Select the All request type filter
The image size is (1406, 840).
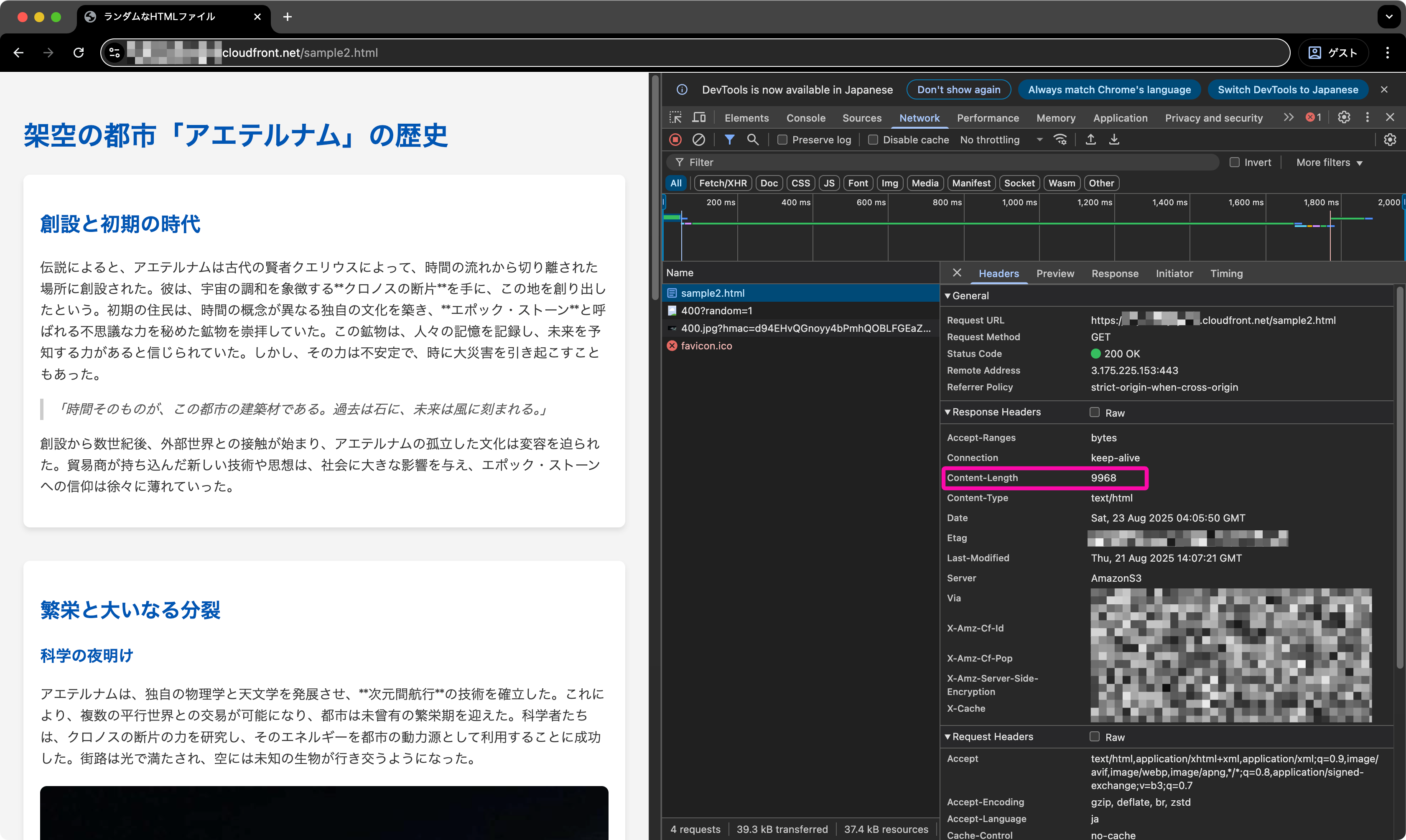[676, 183]
